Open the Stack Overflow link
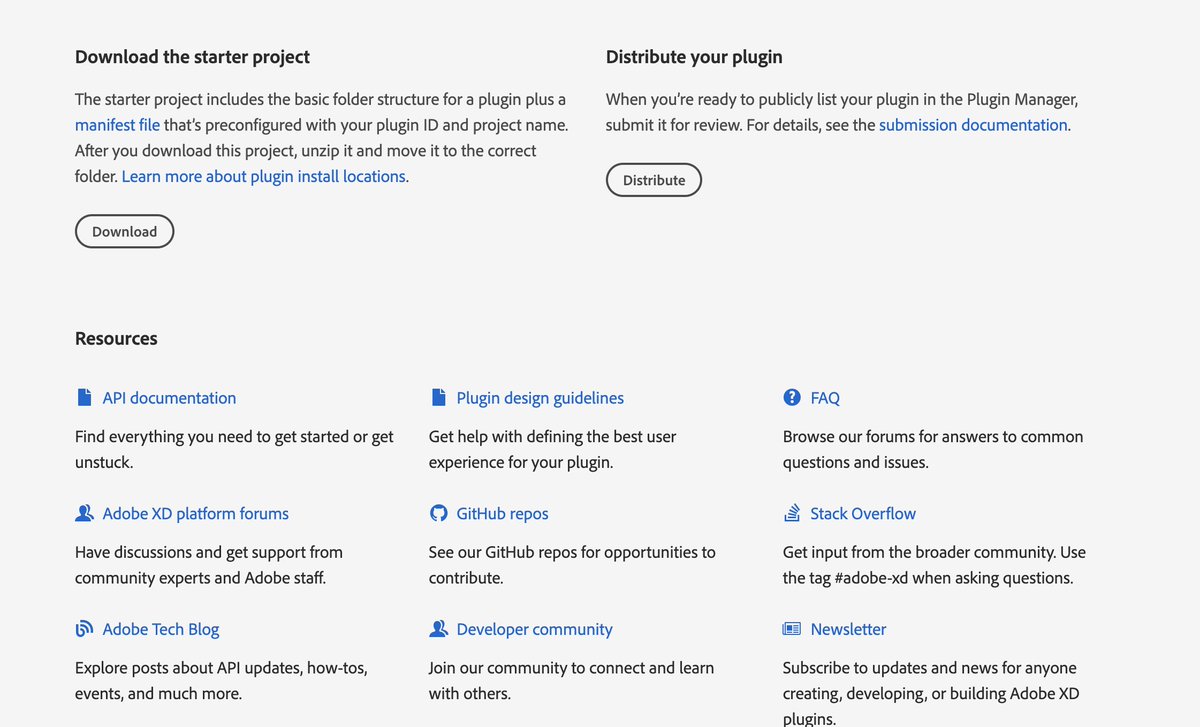The height and width of the screenshot is (727, 1200). point(863,514)
